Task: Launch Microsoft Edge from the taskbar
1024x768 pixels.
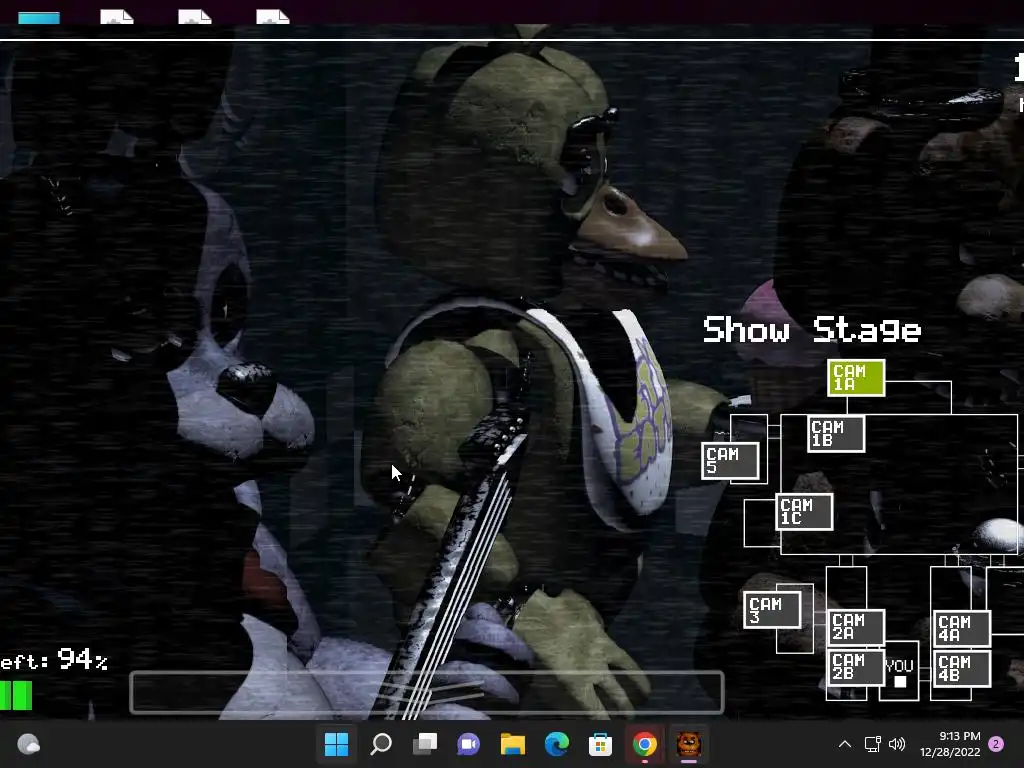Action: click(x=556, y=744)
